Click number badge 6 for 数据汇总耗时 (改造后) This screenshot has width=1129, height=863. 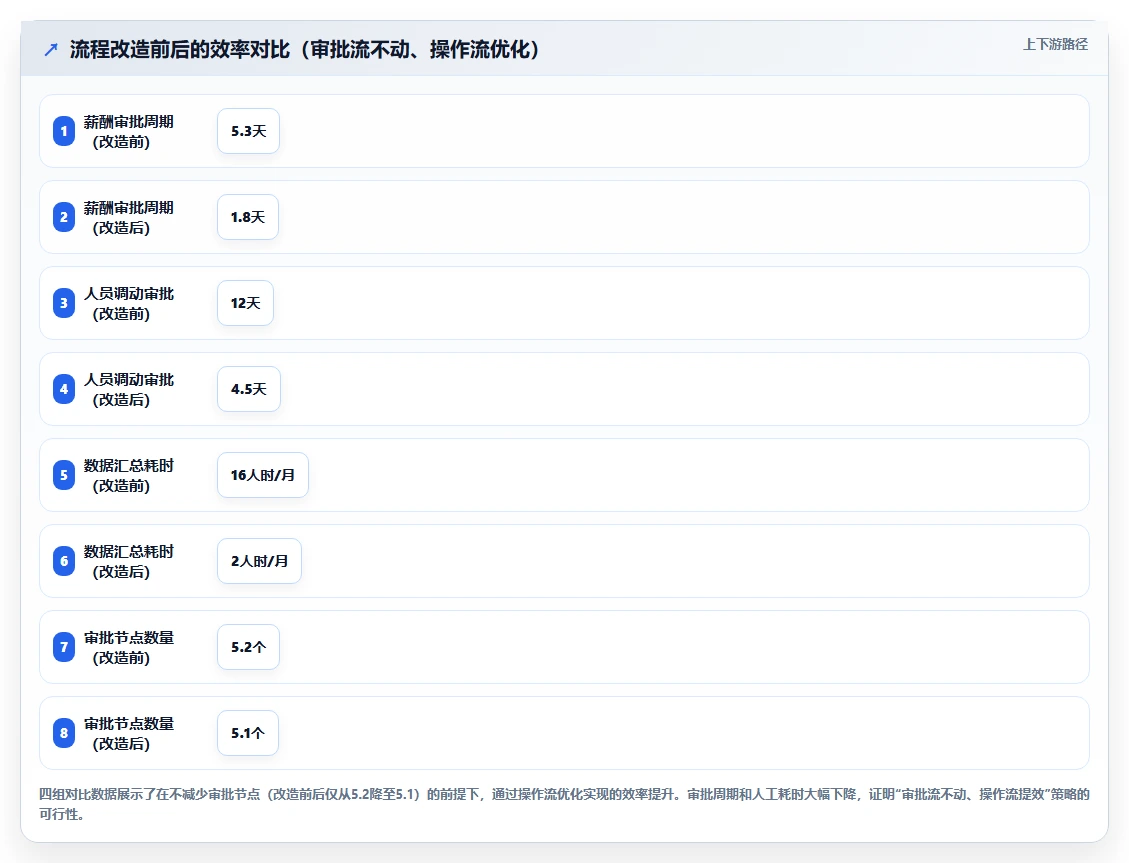(64, 561)
